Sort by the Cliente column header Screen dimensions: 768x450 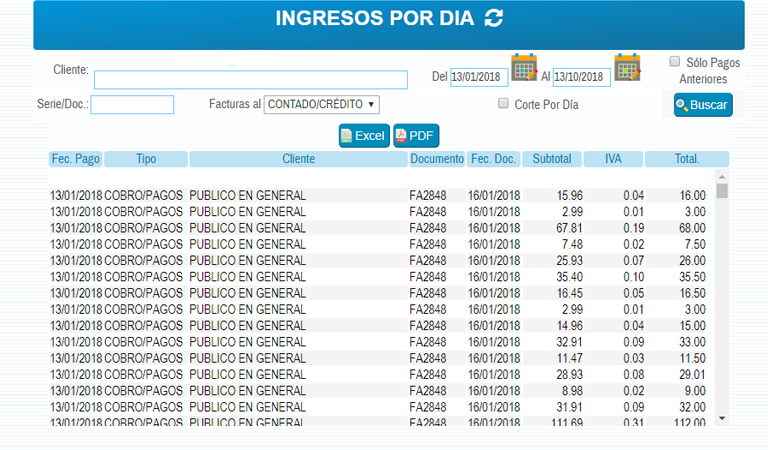click(x=299, y=159)
